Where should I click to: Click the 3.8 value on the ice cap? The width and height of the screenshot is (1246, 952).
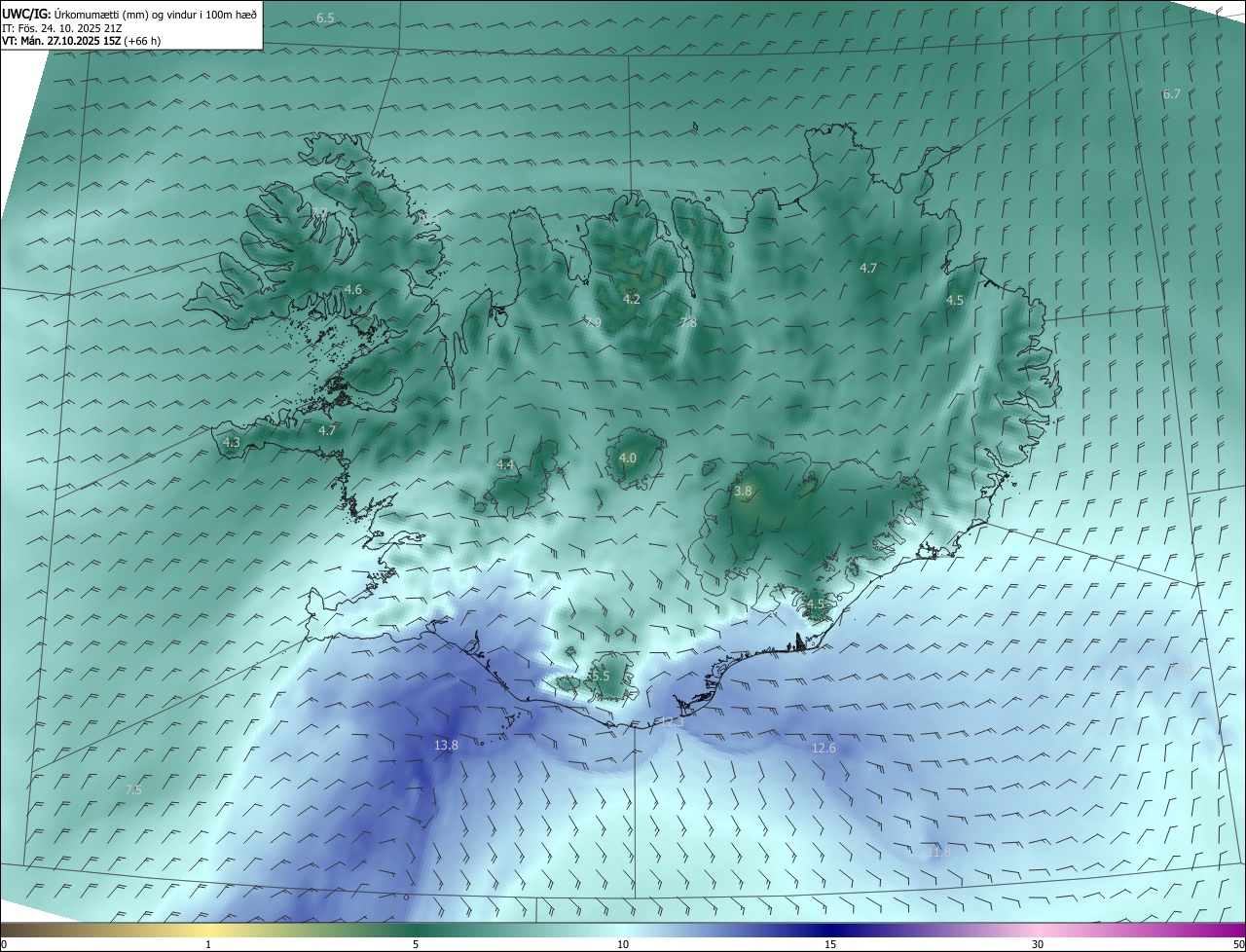(743, 492)
